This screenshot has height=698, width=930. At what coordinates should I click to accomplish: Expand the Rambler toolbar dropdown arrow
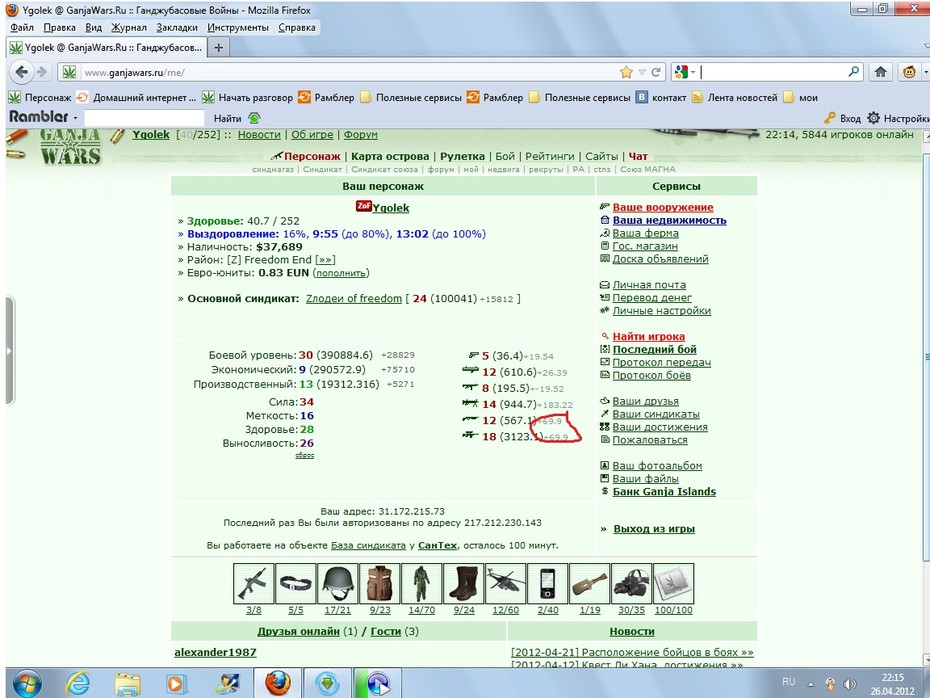pos(75,118)
